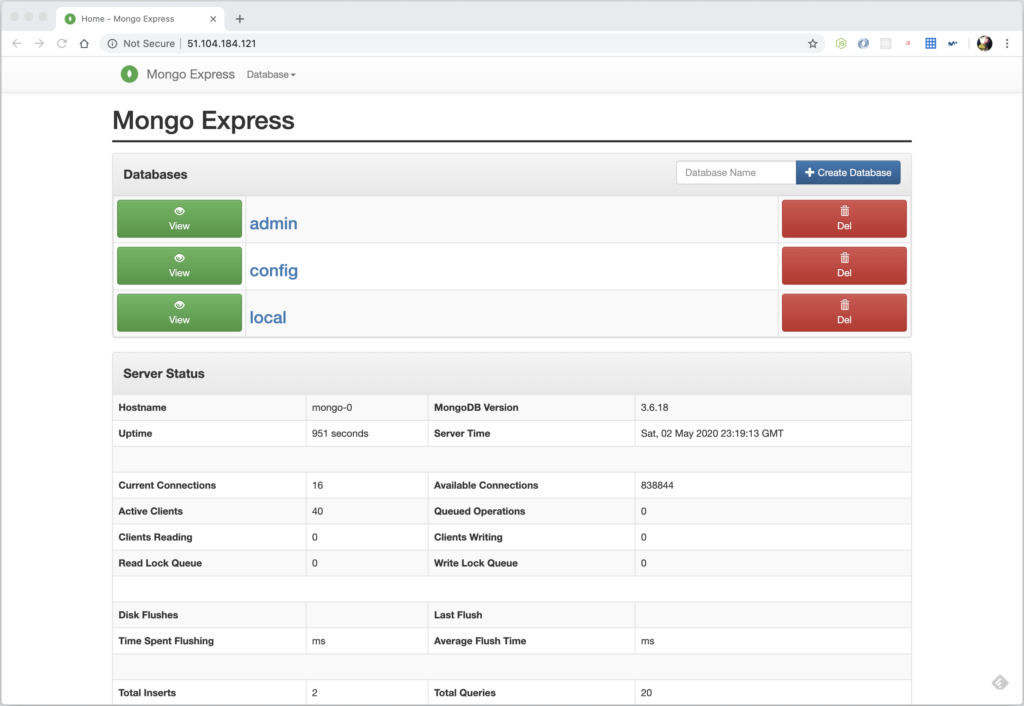This screenshot has width=1024, height=706.
Task: Click the Mongo Express navbar brand link
Action: (190, 74)
